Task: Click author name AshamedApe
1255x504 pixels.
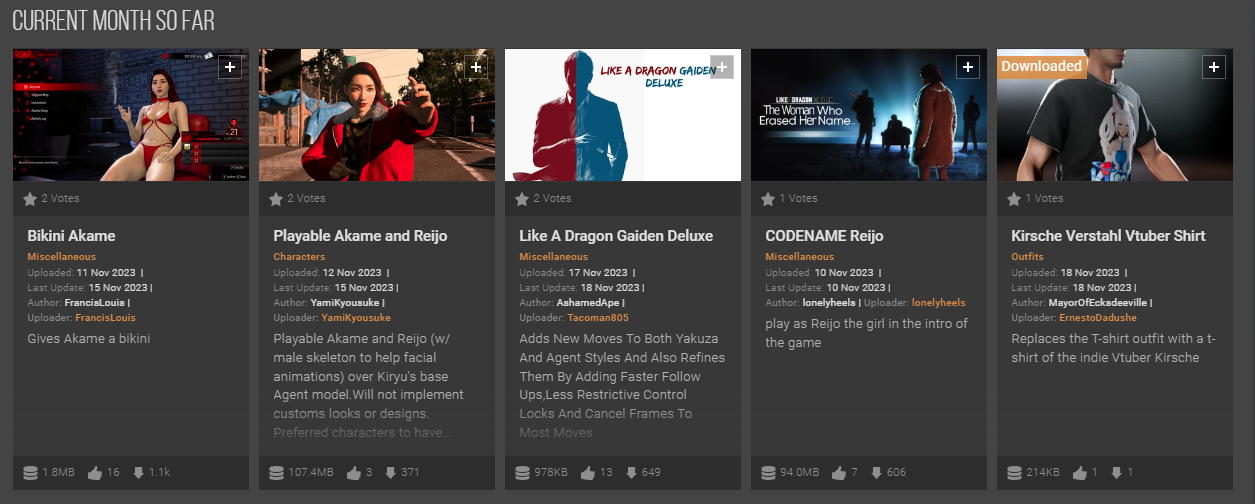Action: pyautogui.click(x=590, y=302)
